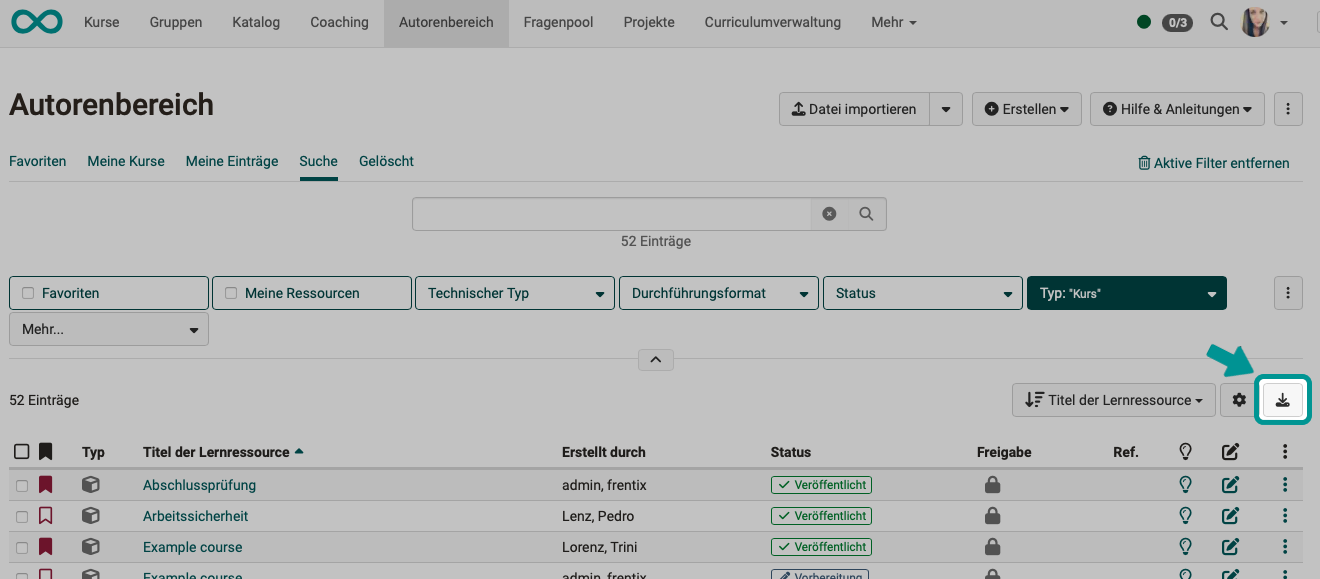Screen dimensions: 1320x579
Task: Edit Abschlussprüfung via its pencil icon
Action: pos(1230,484)
